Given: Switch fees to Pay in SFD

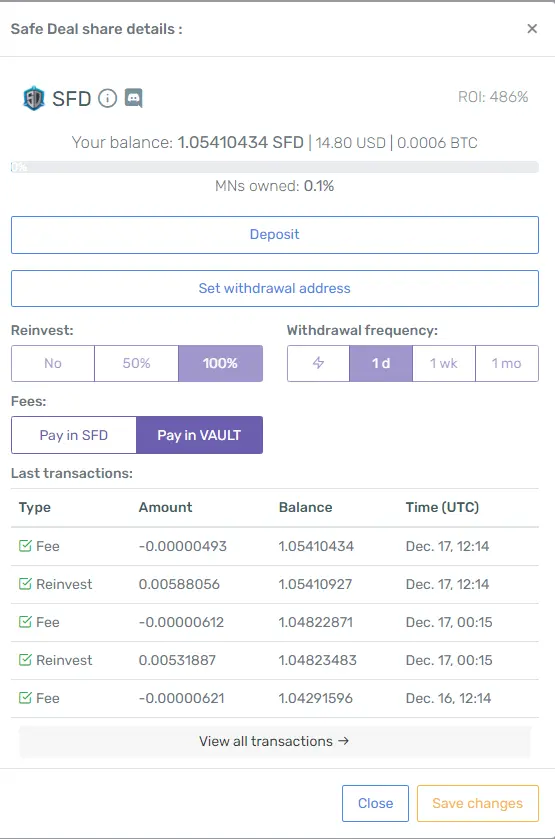Looking at the screenshot, I should click(74, 435).
